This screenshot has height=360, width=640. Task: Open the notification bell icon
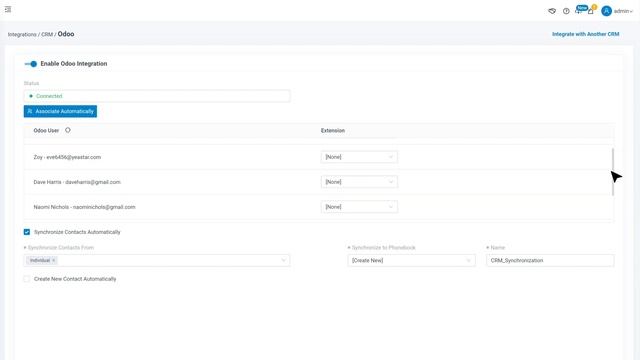click(x=591, y=11)
